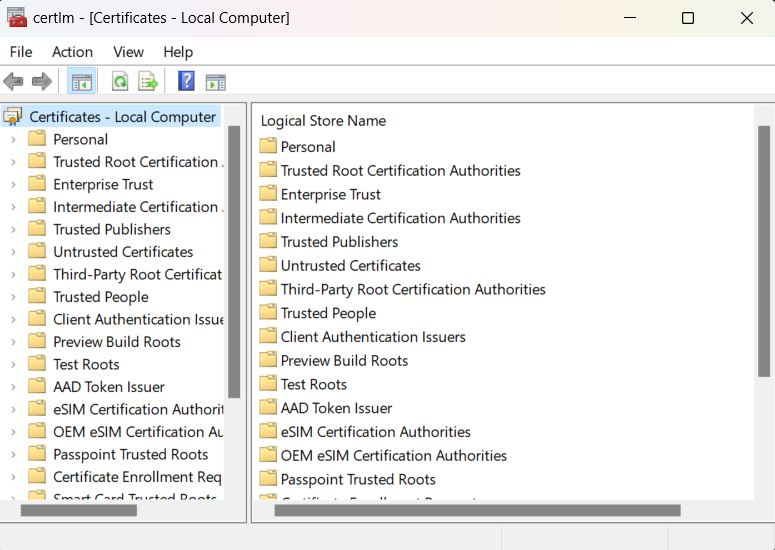Open Help via blue question mark icon
The image size is (775, 550).
pos(186,82)
